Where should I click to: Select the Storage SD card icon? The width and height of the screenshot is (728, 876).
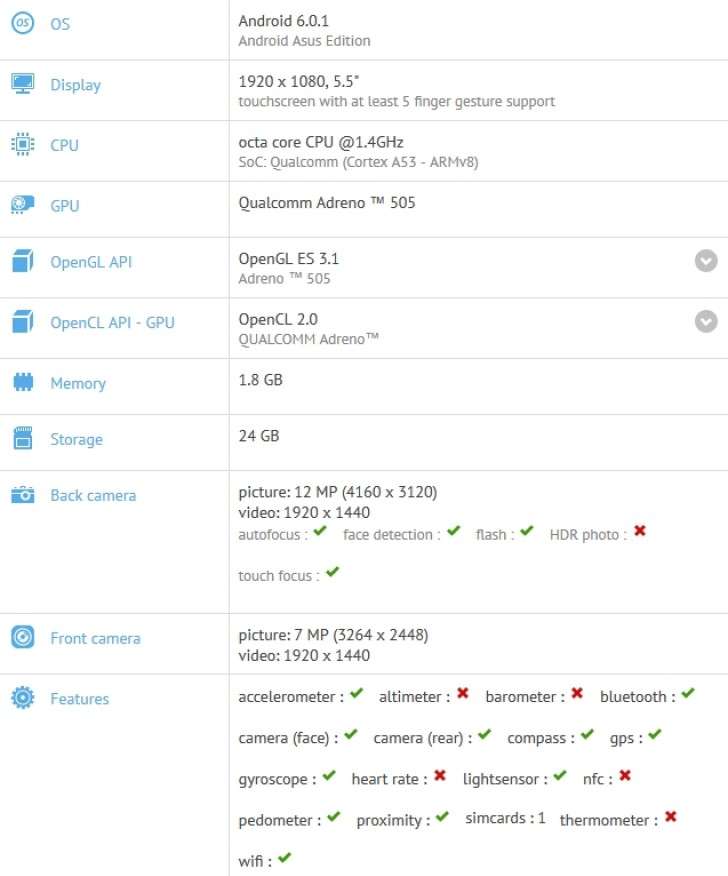(22, 438)
